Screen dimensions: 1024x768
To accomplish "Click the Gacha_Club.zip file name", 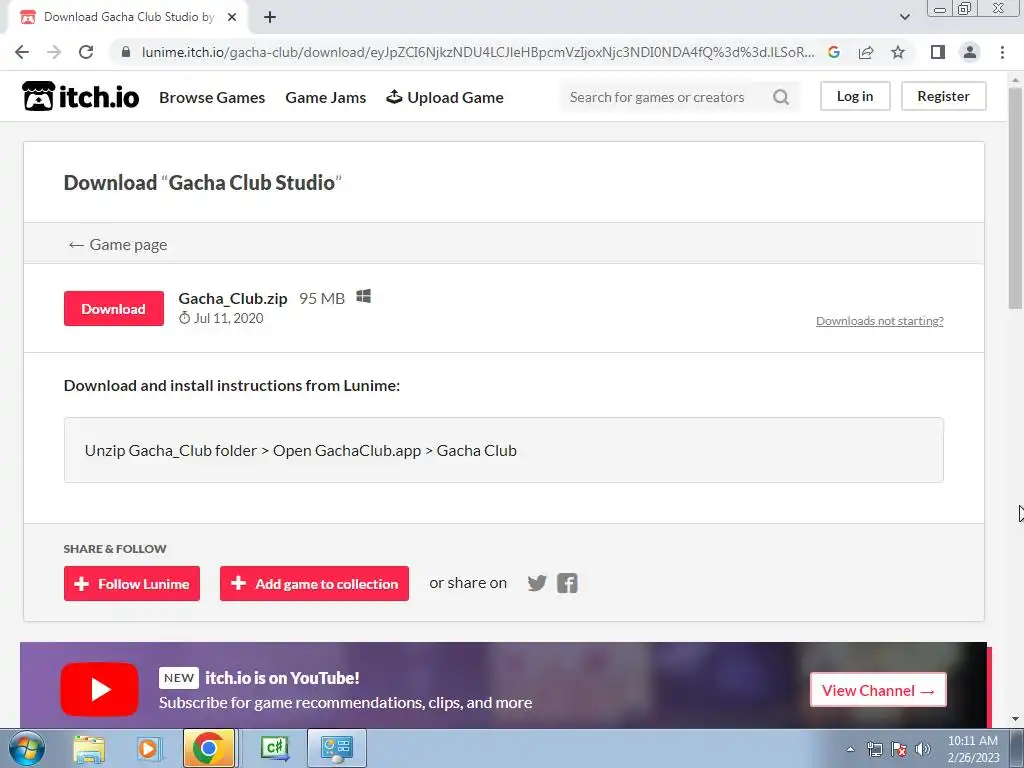I will [232, 298].
